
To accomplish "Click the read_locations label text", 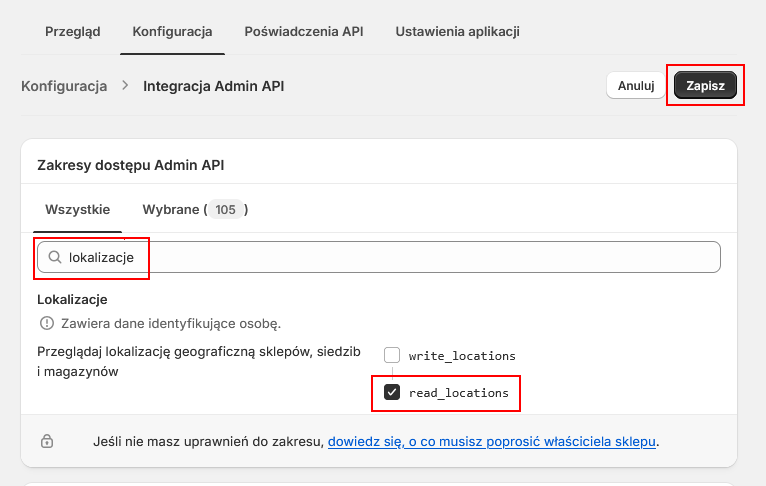I will 459,393.
